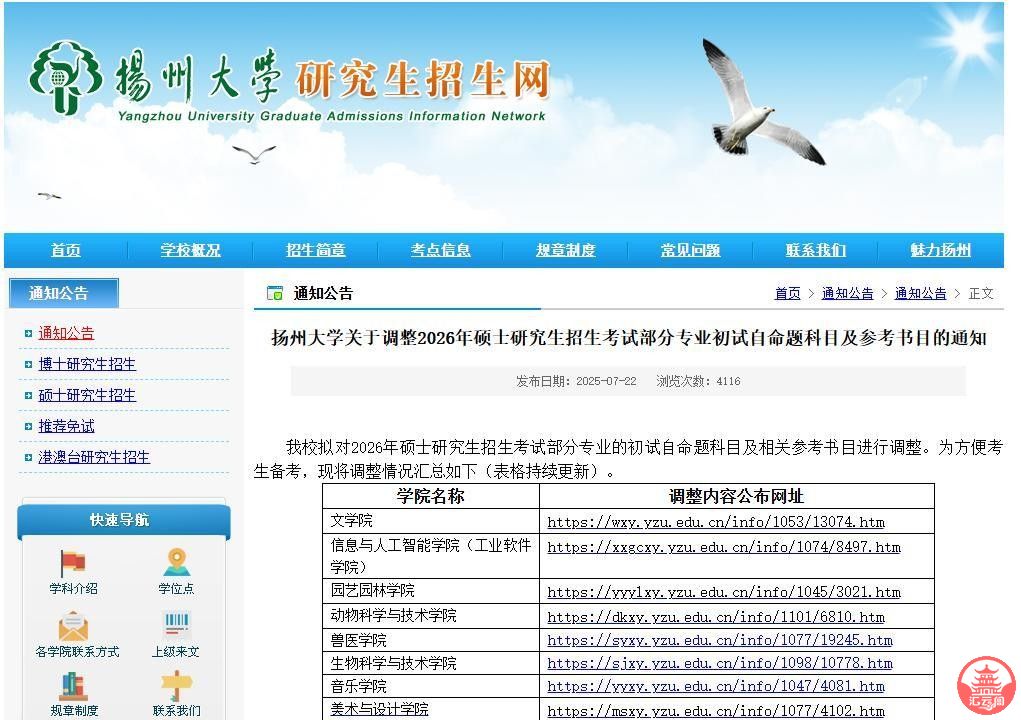Click 正文 in the breadcrumb
1021x720 pixels.
click(x=981, y=294)
